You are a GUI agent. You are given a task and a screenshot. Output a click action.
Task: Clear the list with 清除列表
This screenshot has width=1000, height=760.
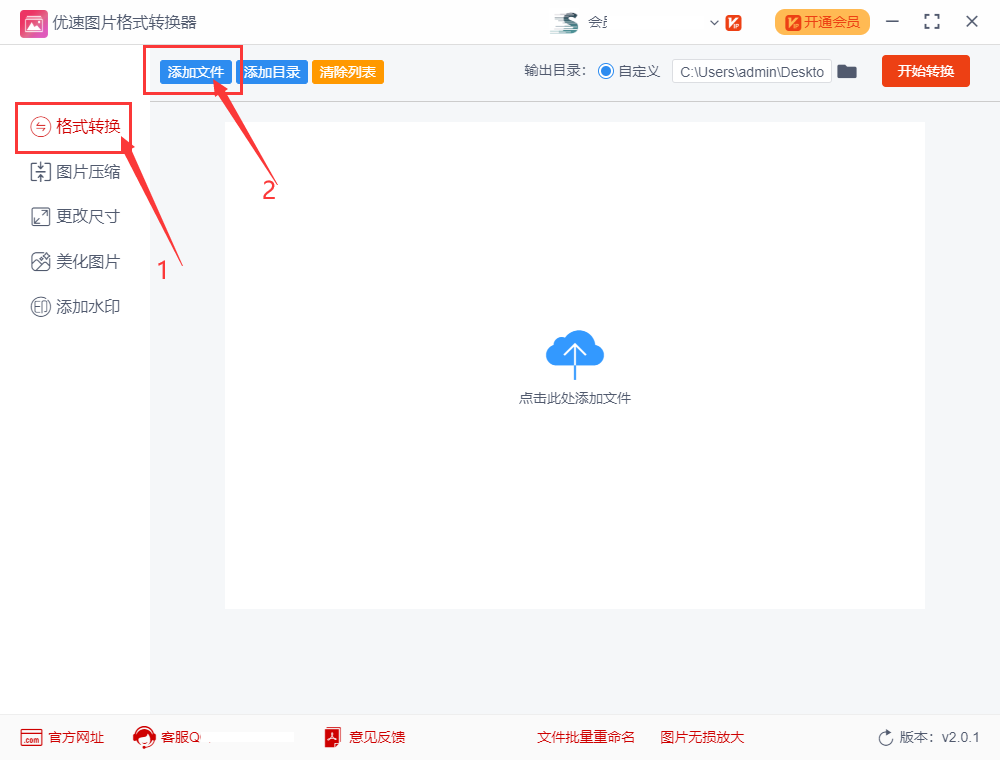tap(347, 71)
